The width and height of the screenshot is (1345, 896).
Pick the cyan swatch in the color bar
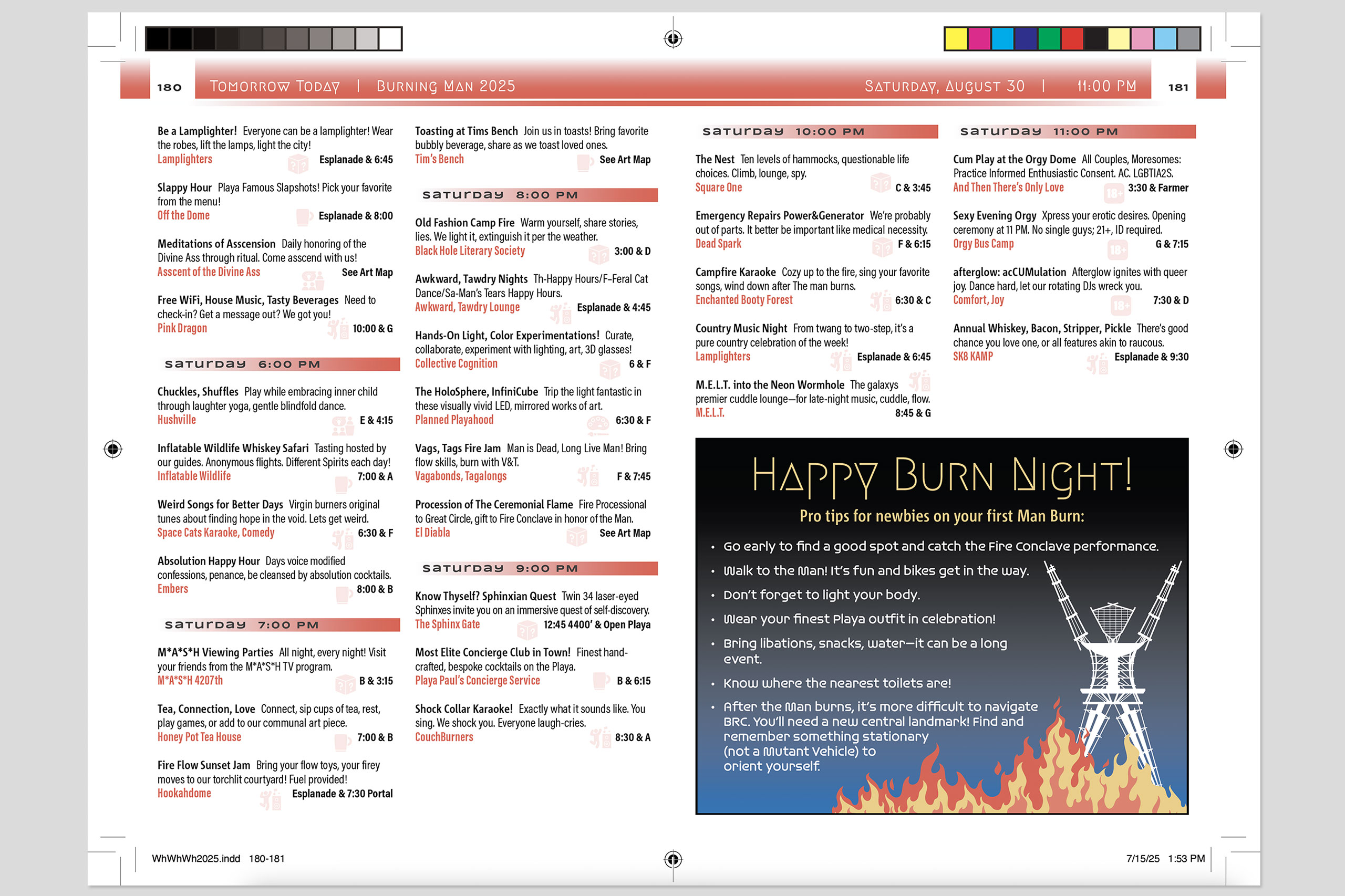click(x=1002, y=39)
